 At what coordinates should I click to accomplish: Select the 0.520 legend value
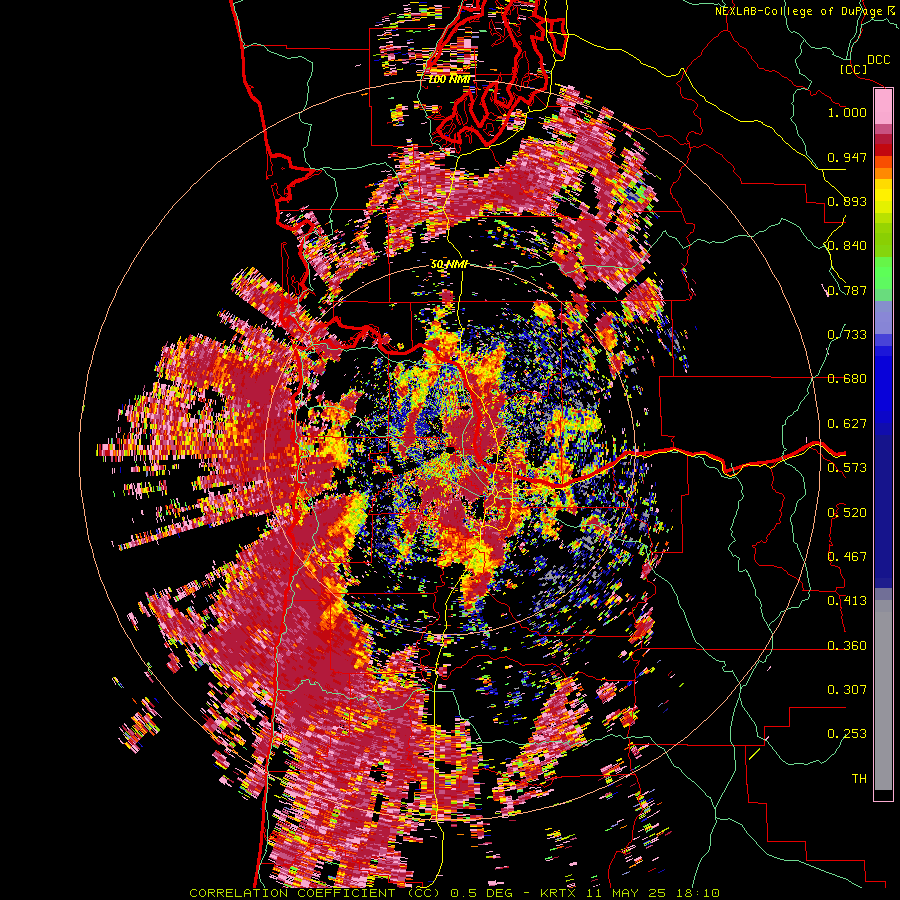pos(847,513)
